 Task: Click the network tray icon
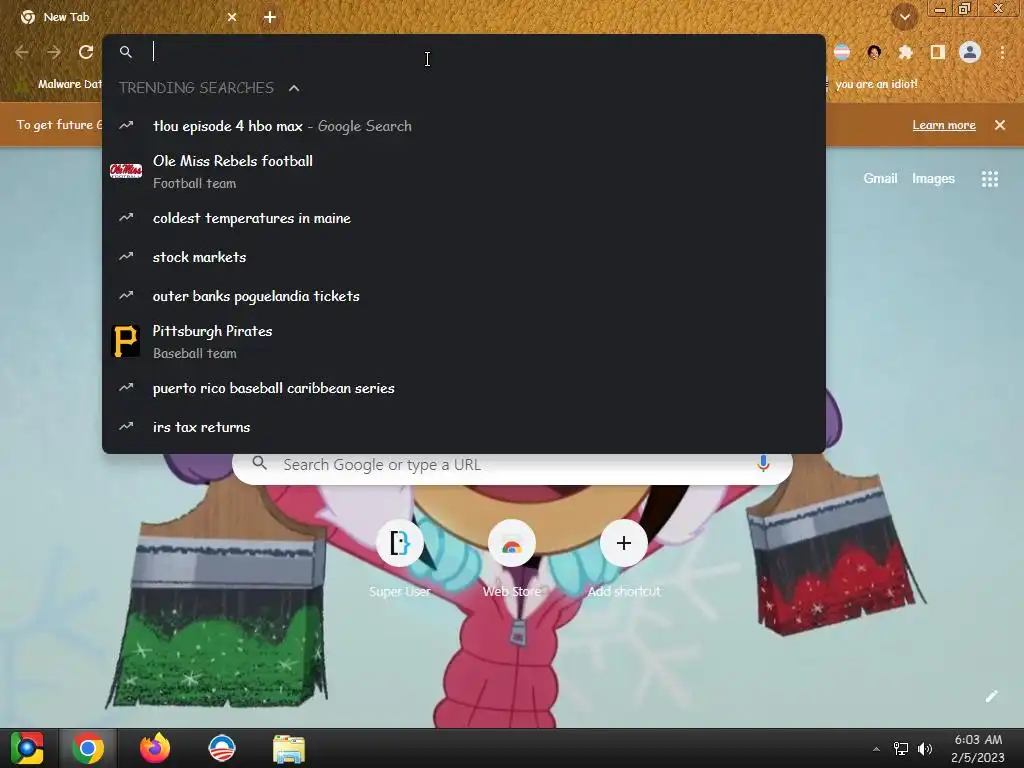(x=901, y=749)
